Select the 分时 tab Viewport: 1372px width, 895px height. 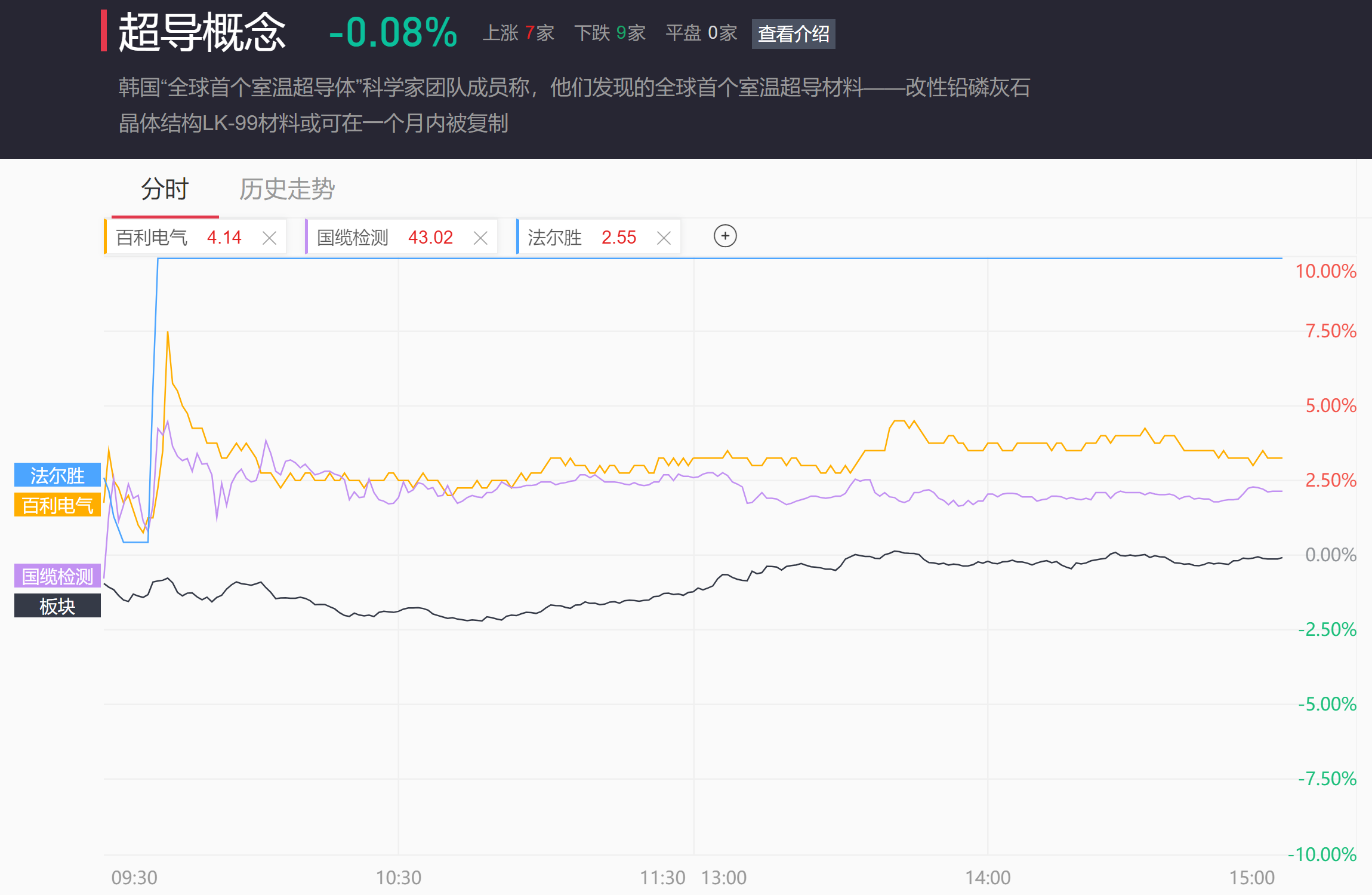tap(165, 190)
